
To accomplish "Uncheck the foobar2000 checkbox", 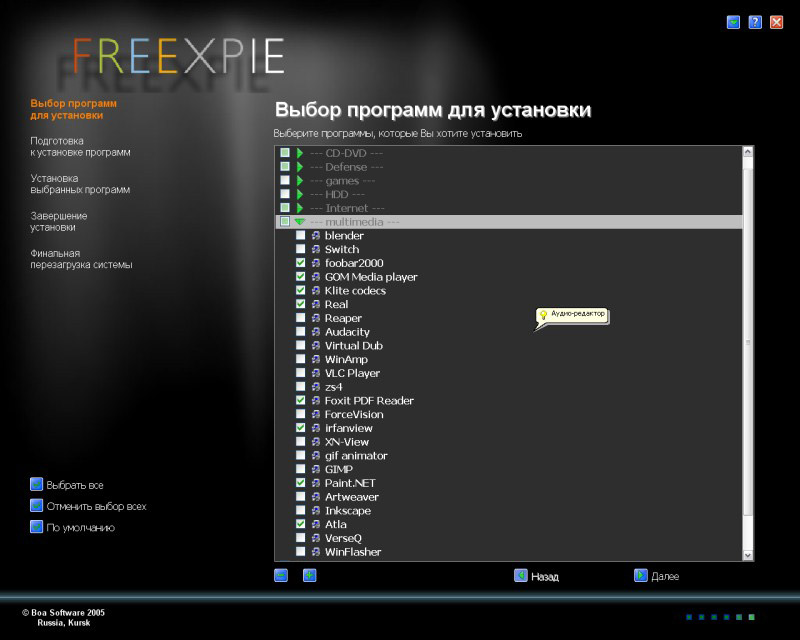I will pyautogui.click(x=301, y=263).
